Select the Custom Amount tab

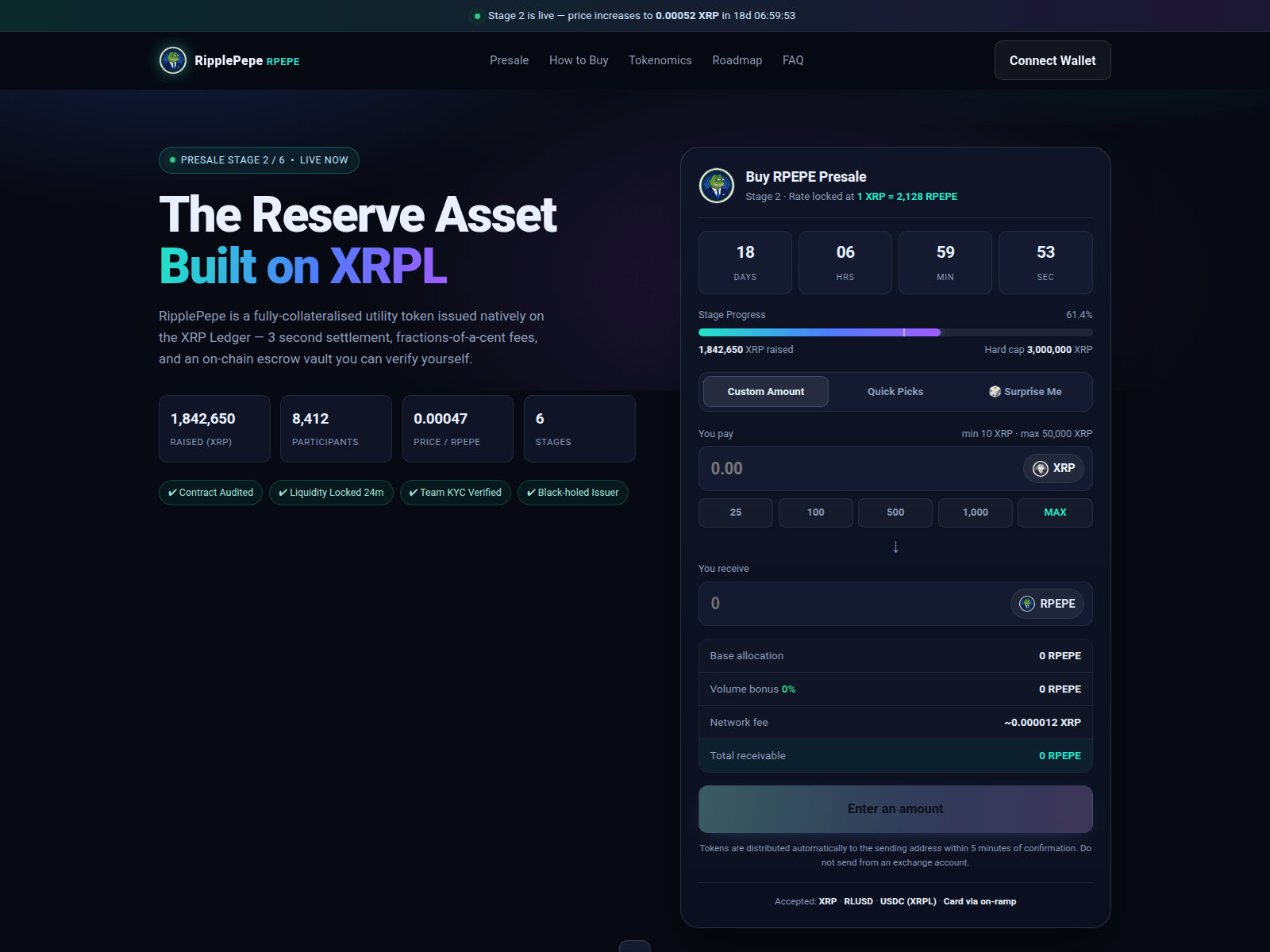click(x=766, y=392)
